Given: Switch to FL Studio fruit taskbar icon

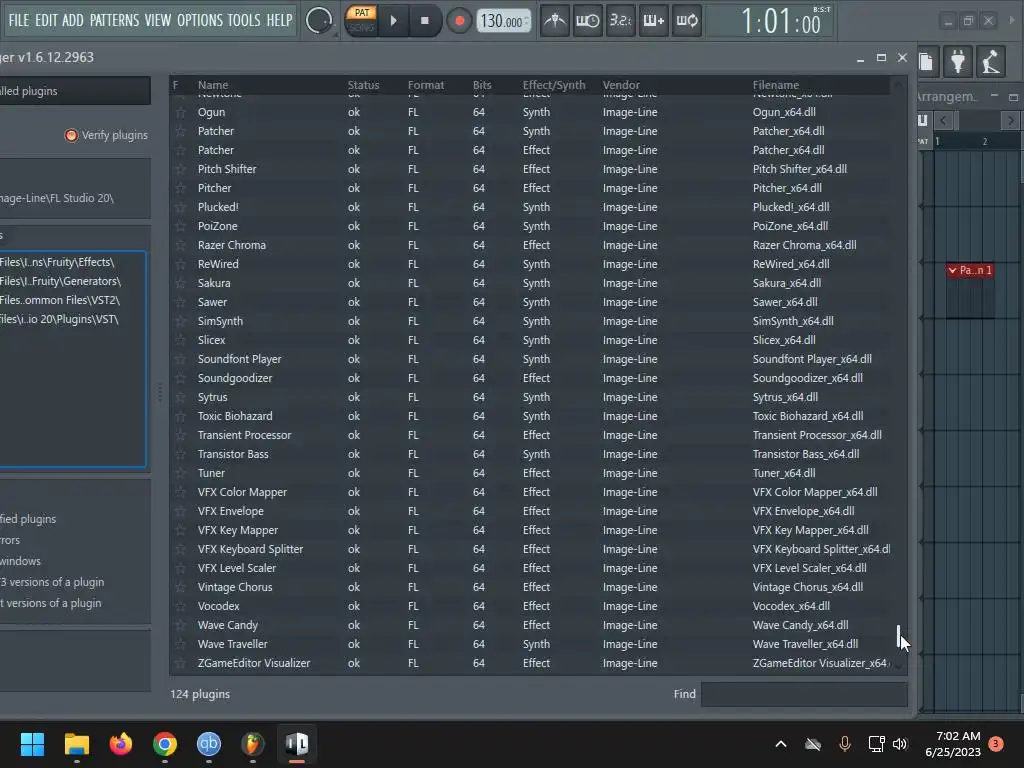Looking at the screenshot, I should pos(253,744).
